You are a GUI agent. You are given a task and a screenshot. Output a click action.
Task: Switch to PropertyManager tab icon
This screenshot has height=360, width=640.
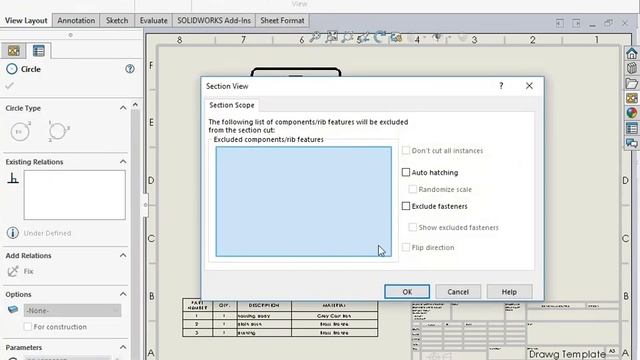click(x=39, y=51)
